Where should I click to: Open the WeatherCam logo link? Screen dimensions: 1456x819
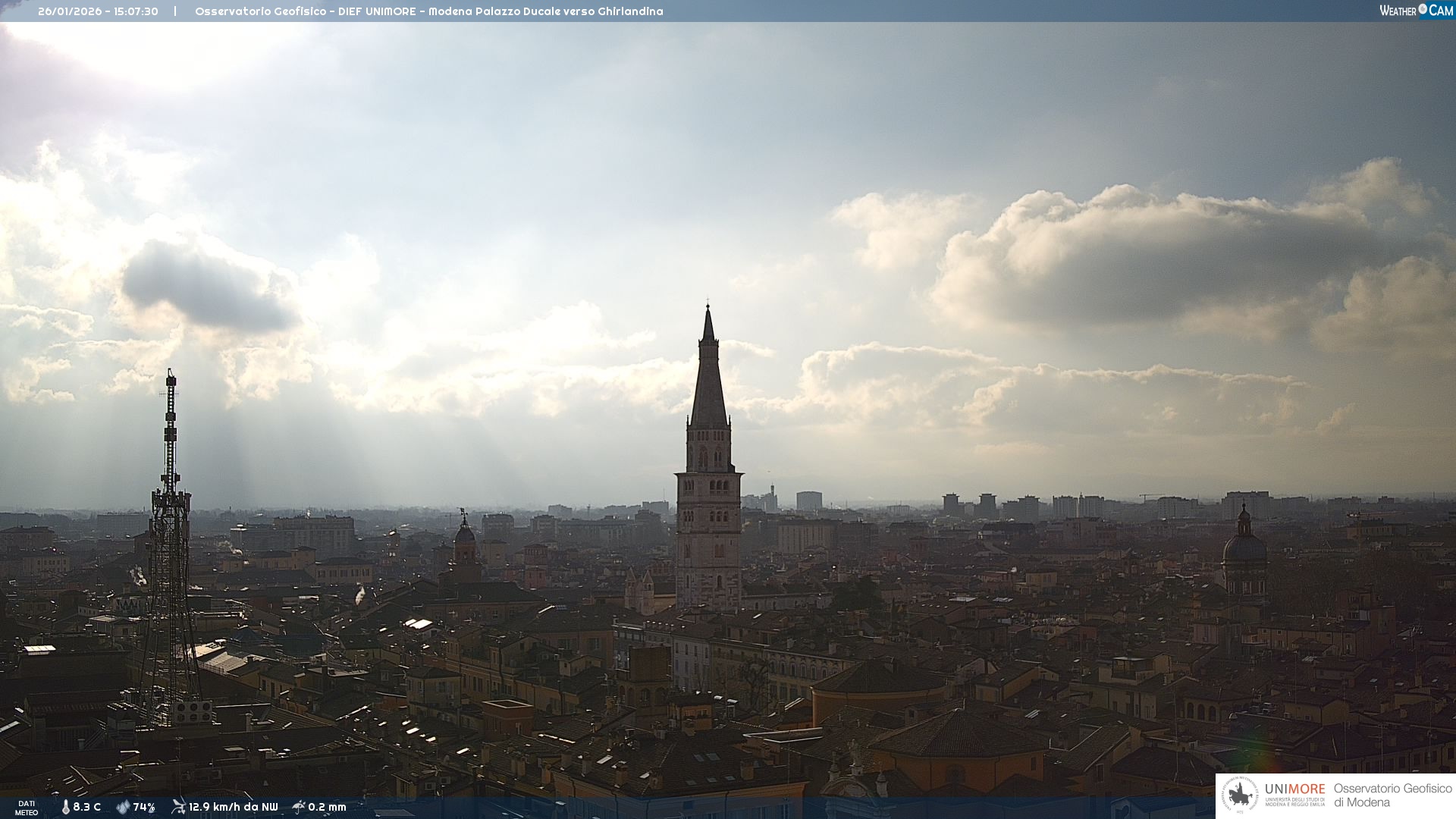(x=1416, y=11)
